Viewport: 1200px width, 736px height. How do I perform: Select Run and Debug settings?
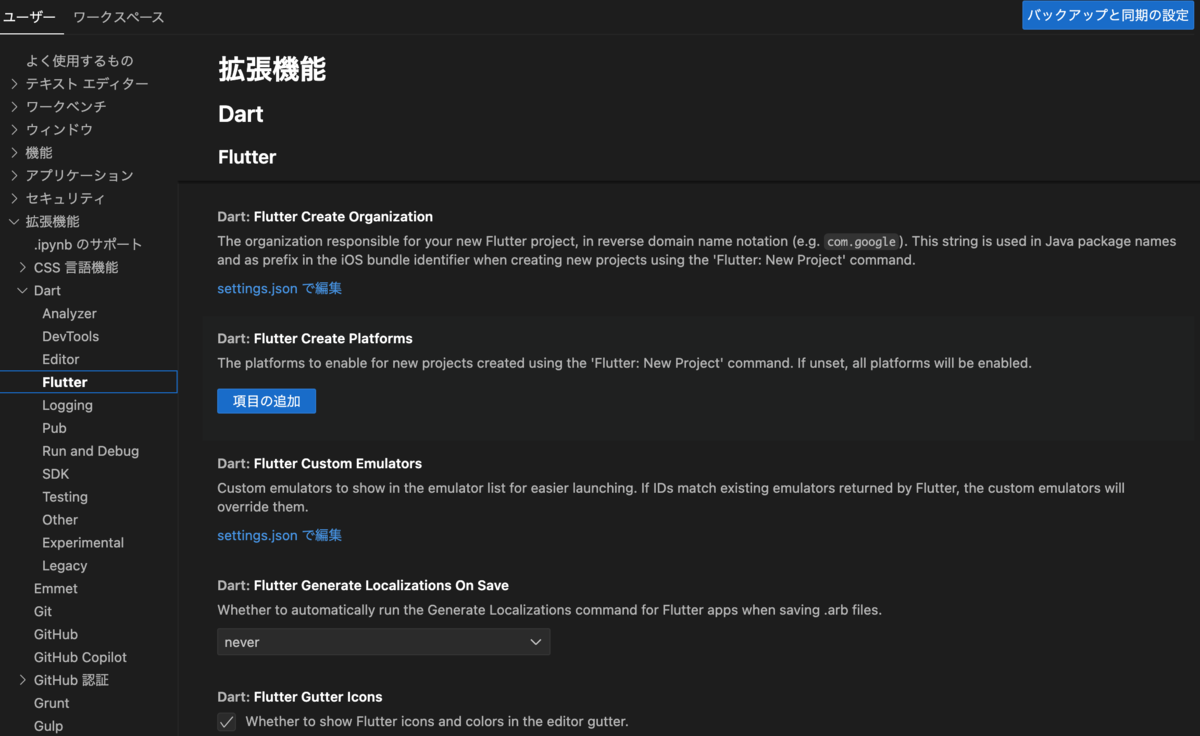pyautogui.click(x=90, y=451)
